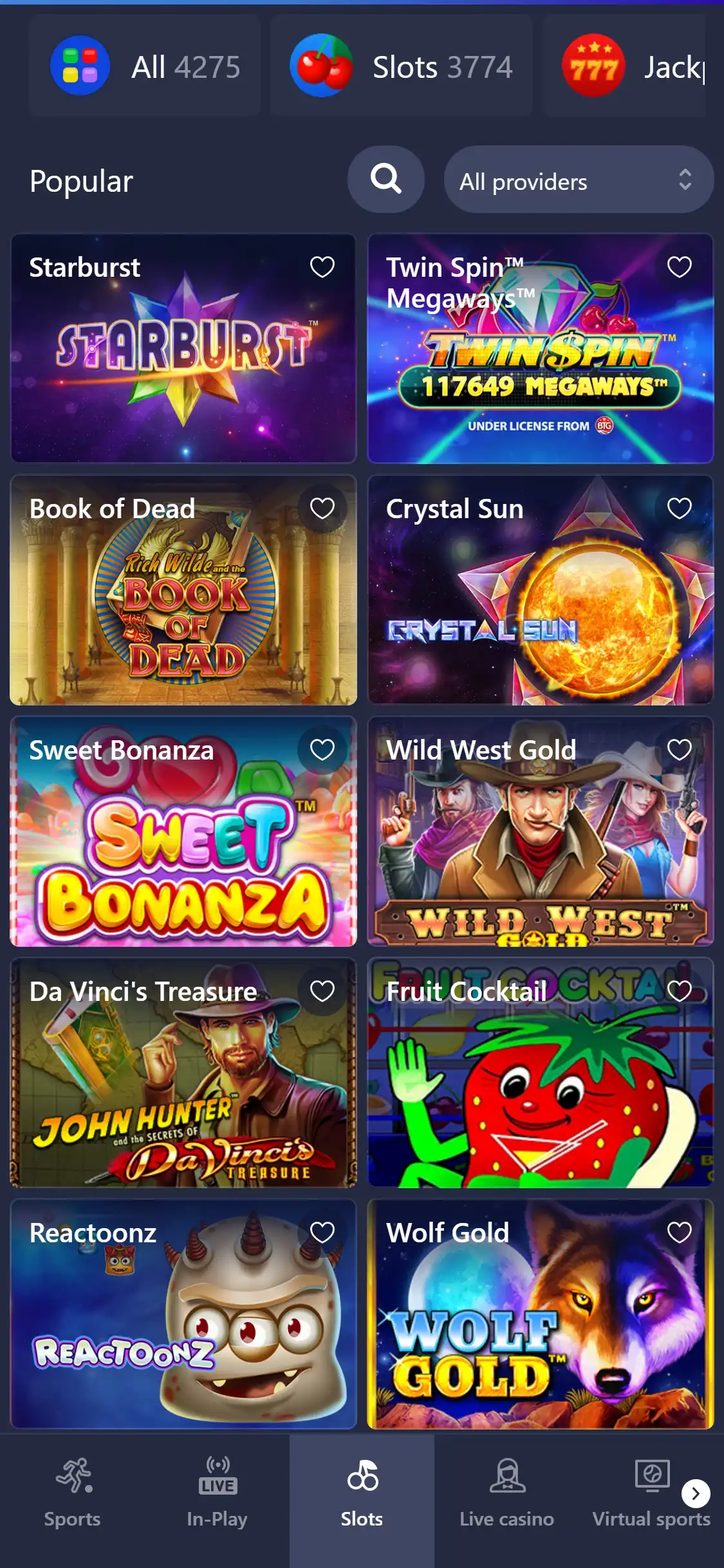Toggle favorite heart on Crystal Sun

(680, 509)
